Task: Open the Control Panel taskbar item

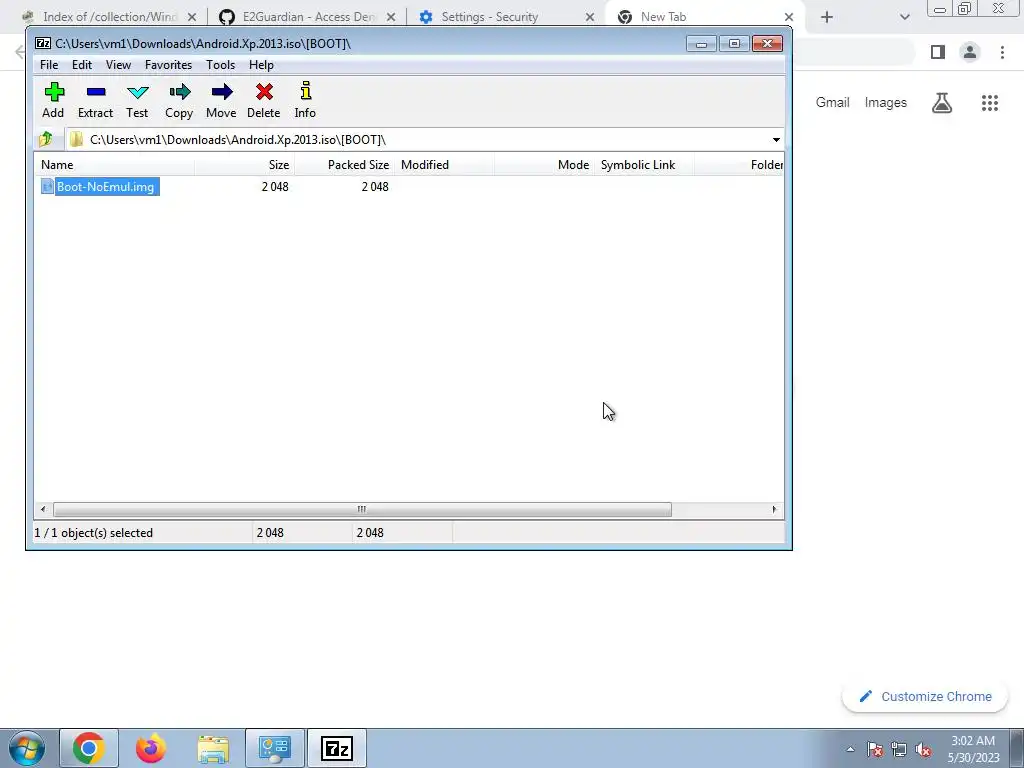Action: (275, 748)
